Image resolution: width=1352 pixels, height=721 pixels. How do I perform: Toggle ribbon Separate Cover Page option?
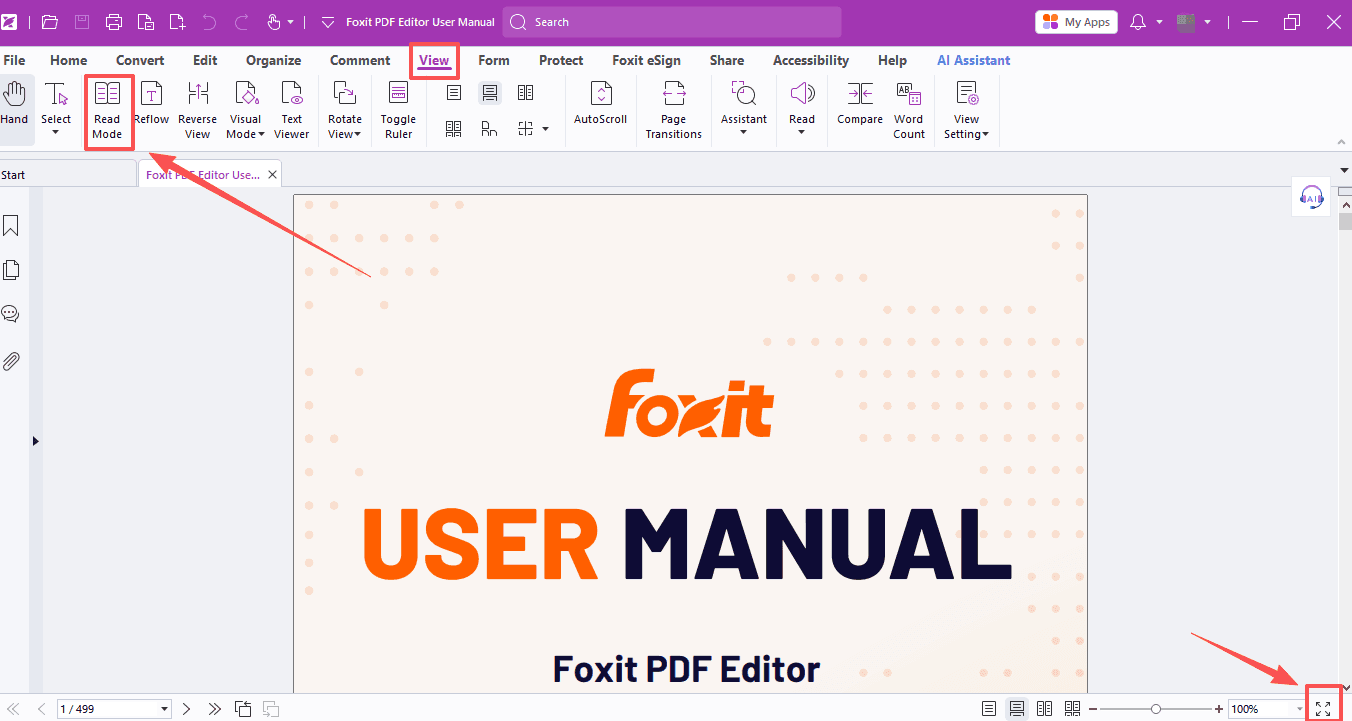pos(489,128)
